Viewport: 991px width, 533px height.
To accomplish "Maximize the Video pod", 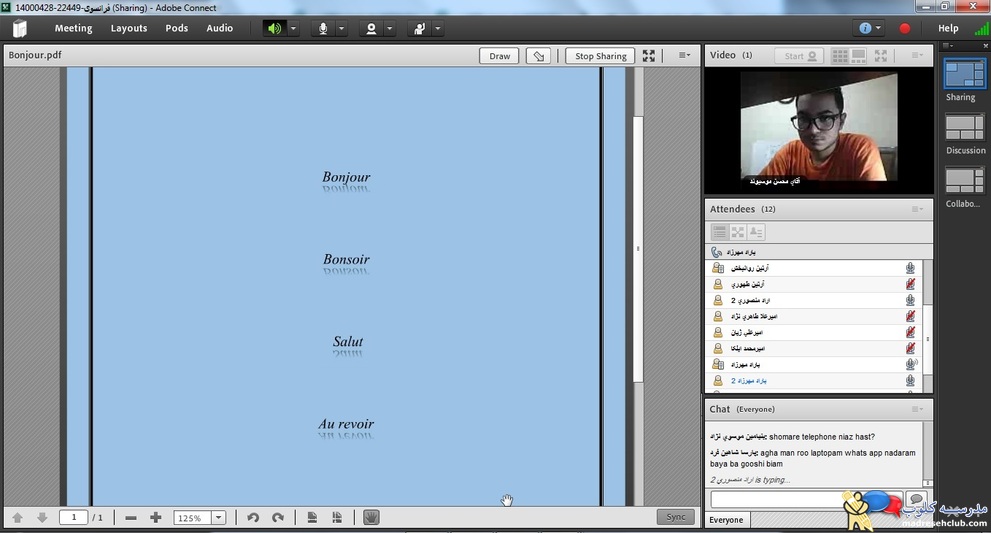I will pos(881,56).
